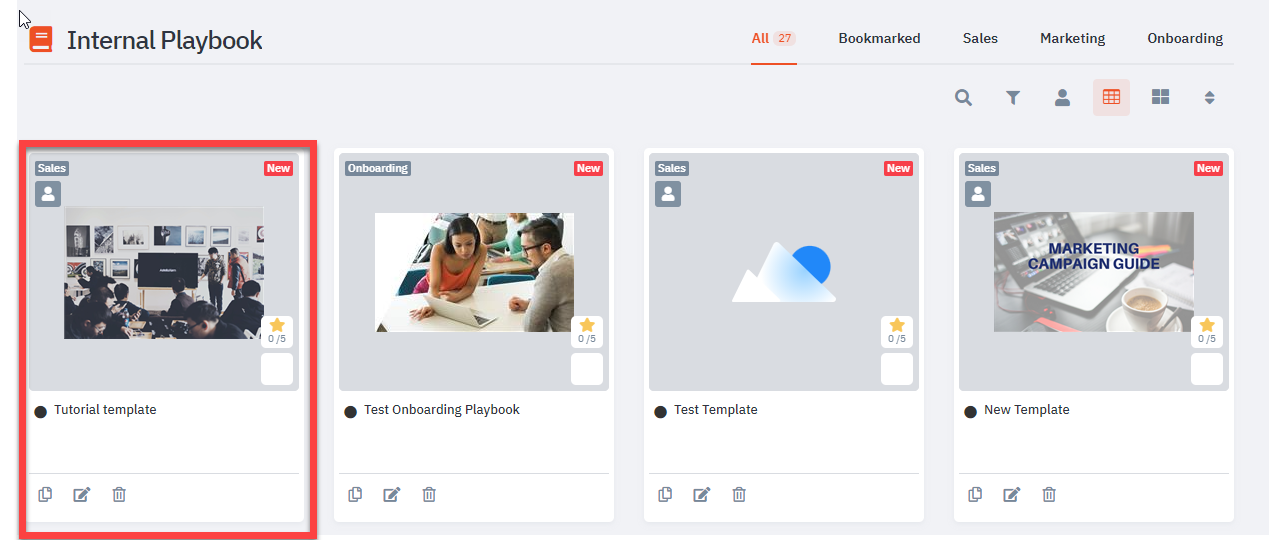Screen dimensions: 1269x540
Task: Click the Internal Playbook heading text
Action: pos(165,40)
